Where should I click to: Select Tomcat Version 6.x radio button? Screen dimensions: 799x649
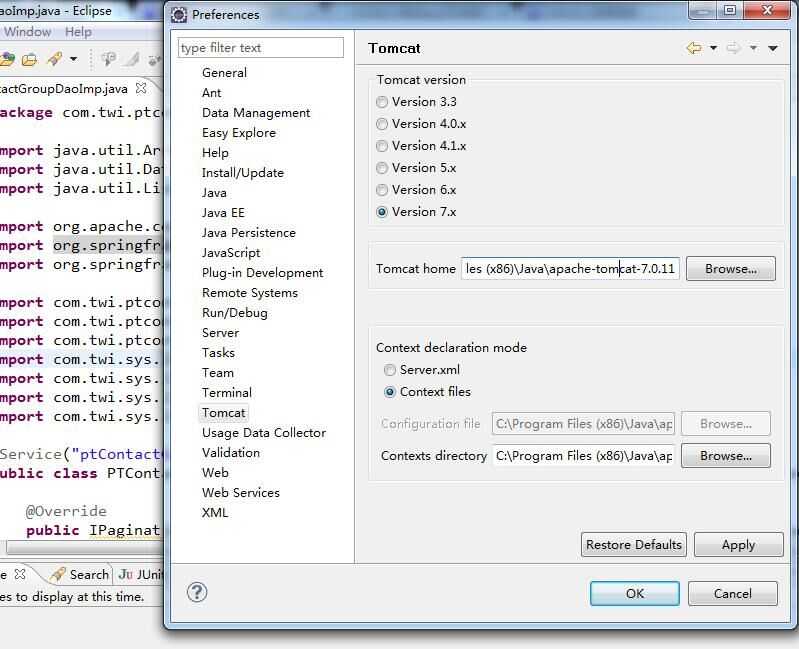[382, 190]
